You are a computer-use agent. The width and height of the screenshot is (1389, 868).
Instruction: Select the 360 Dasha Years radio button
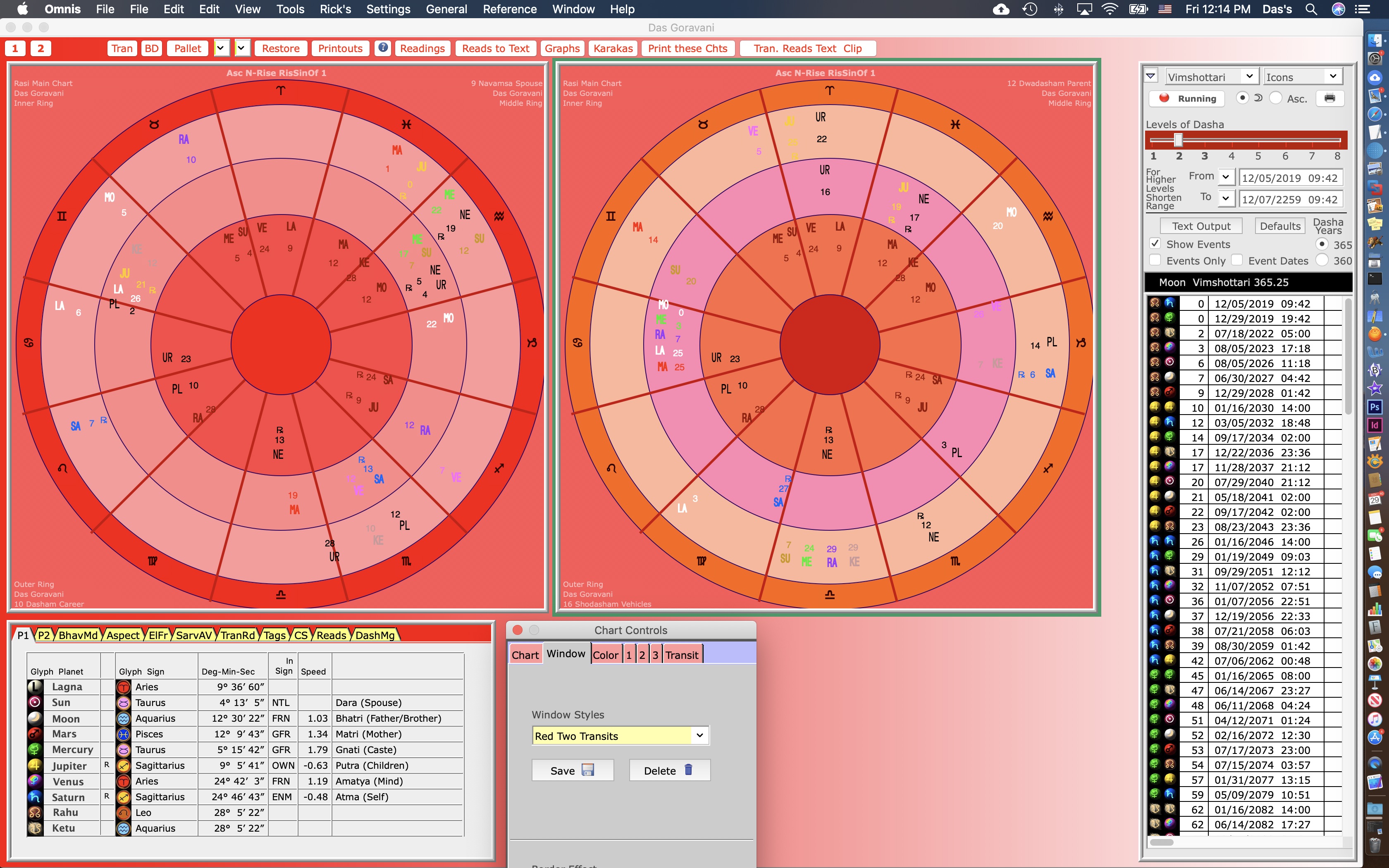tap(1321, 260)
